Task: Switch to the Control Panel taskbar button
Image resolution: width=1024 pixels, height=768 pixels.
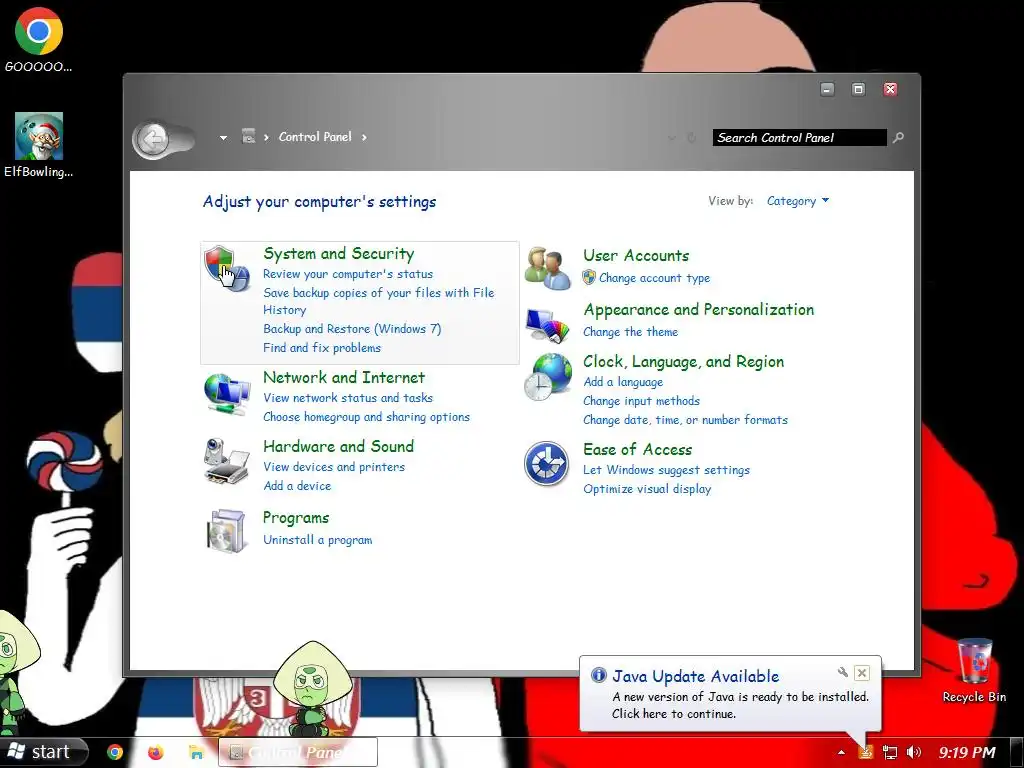Action: [297, 752]
